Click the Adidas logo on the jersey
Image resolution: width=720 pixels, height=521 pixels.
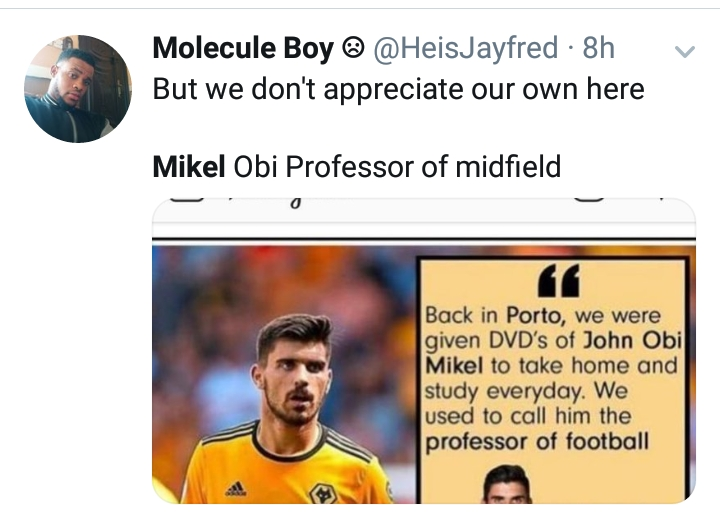click(x=236, y=487)
